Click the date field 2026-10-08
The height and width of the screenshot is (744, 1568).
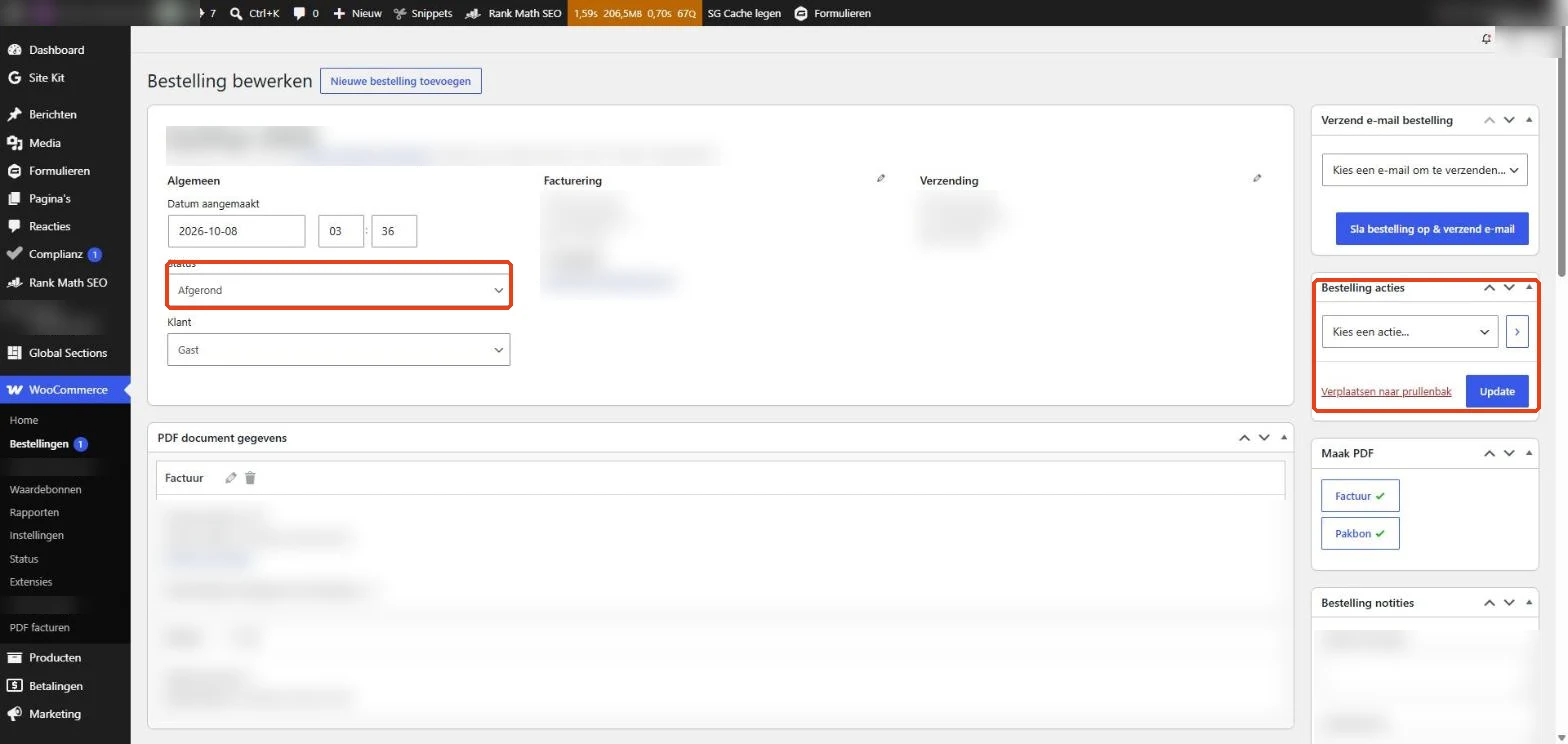(x=236, y=231)
